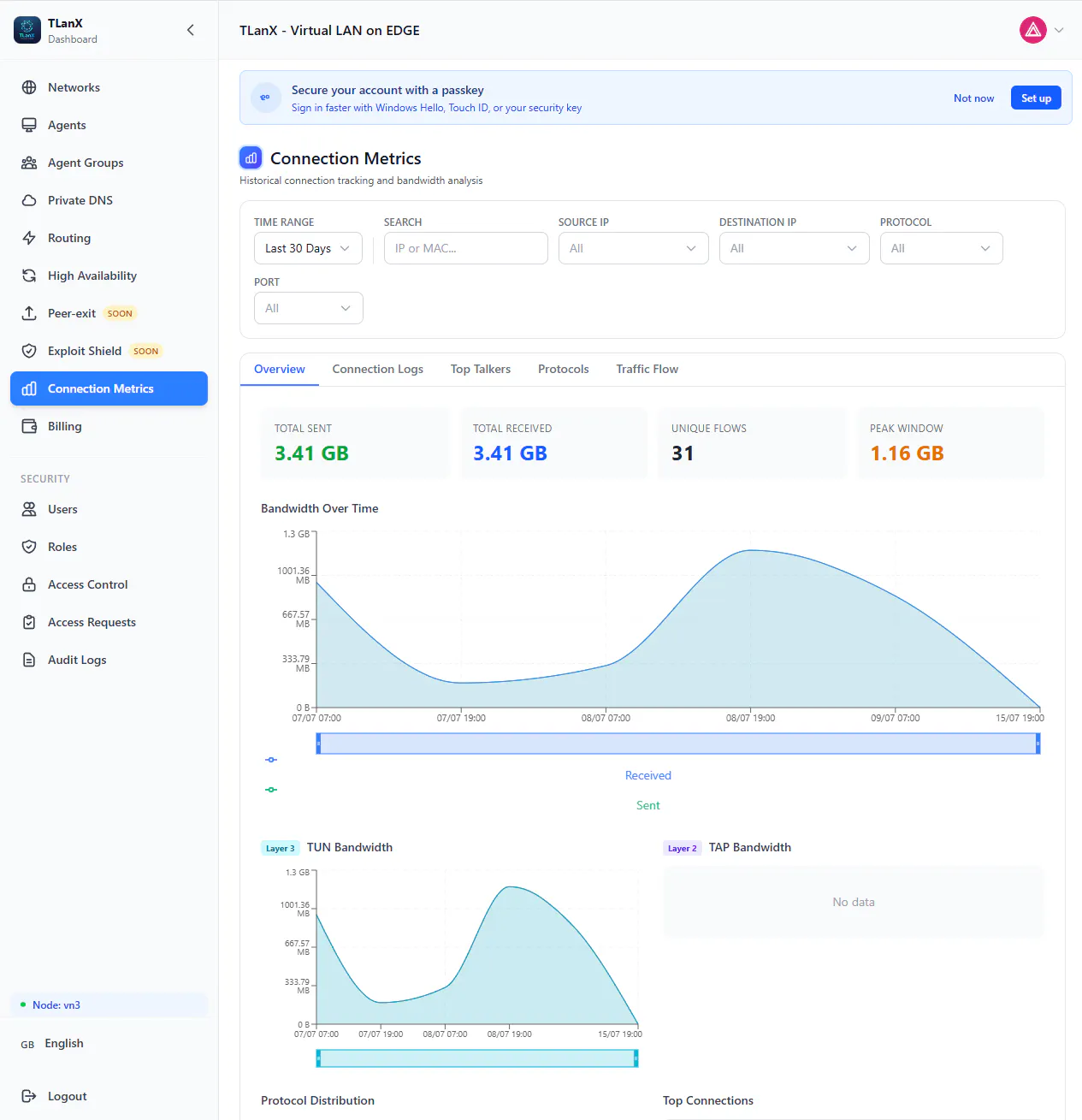Screen dimensions: 1082x1120
Task: Click the Roles shield icon
Action: tap(29, 547)
